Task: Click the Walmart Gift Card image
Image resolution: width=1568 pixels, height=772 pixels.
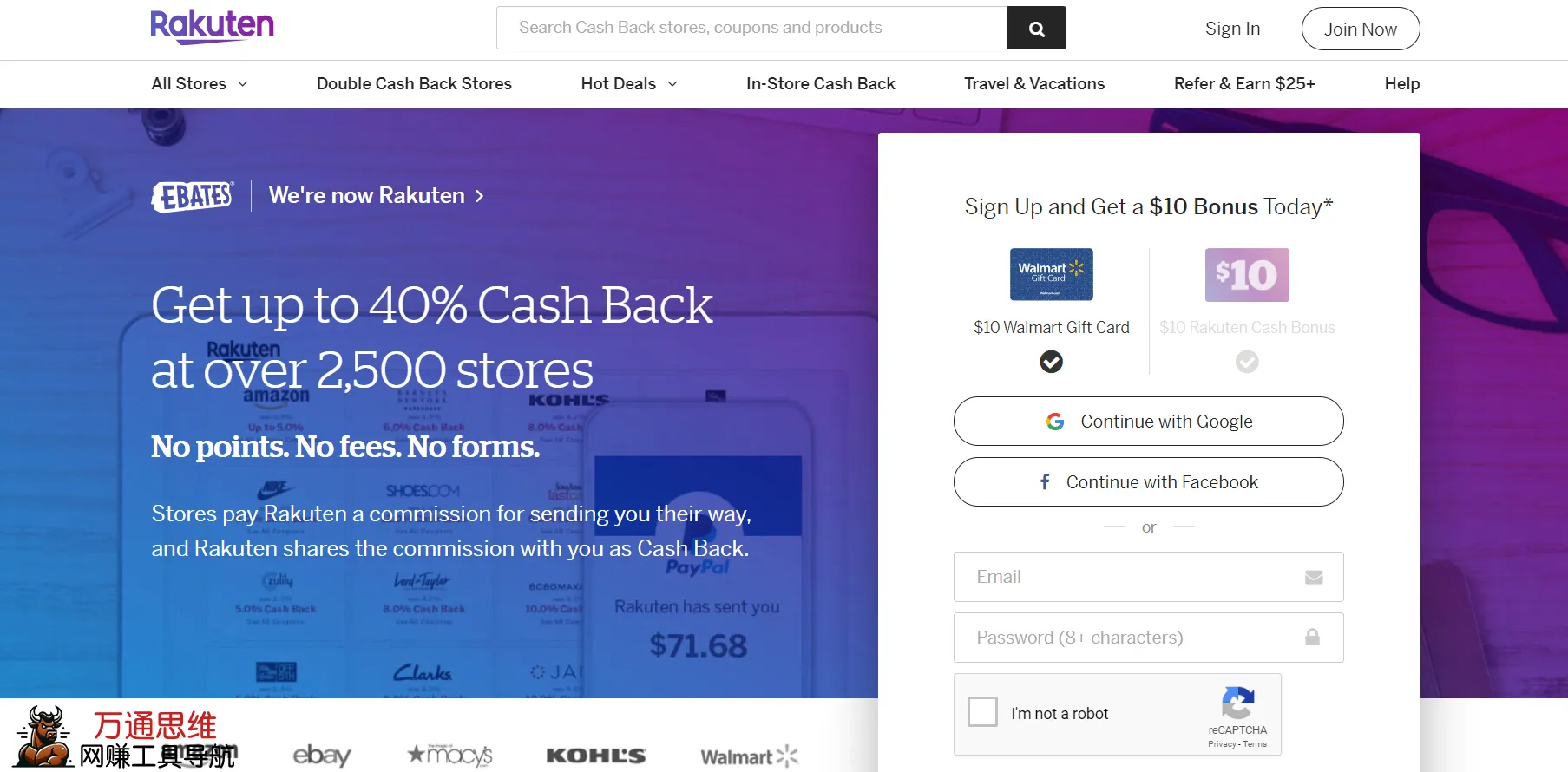Action: pos(1051,274)
